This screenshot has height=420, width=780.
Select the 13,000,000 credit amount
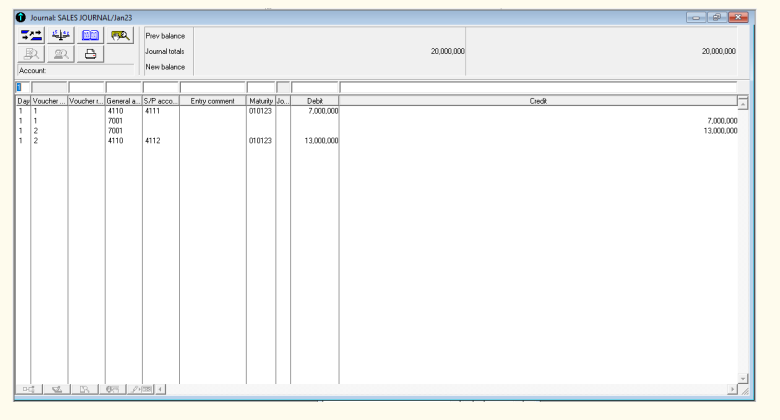[720, 131]
